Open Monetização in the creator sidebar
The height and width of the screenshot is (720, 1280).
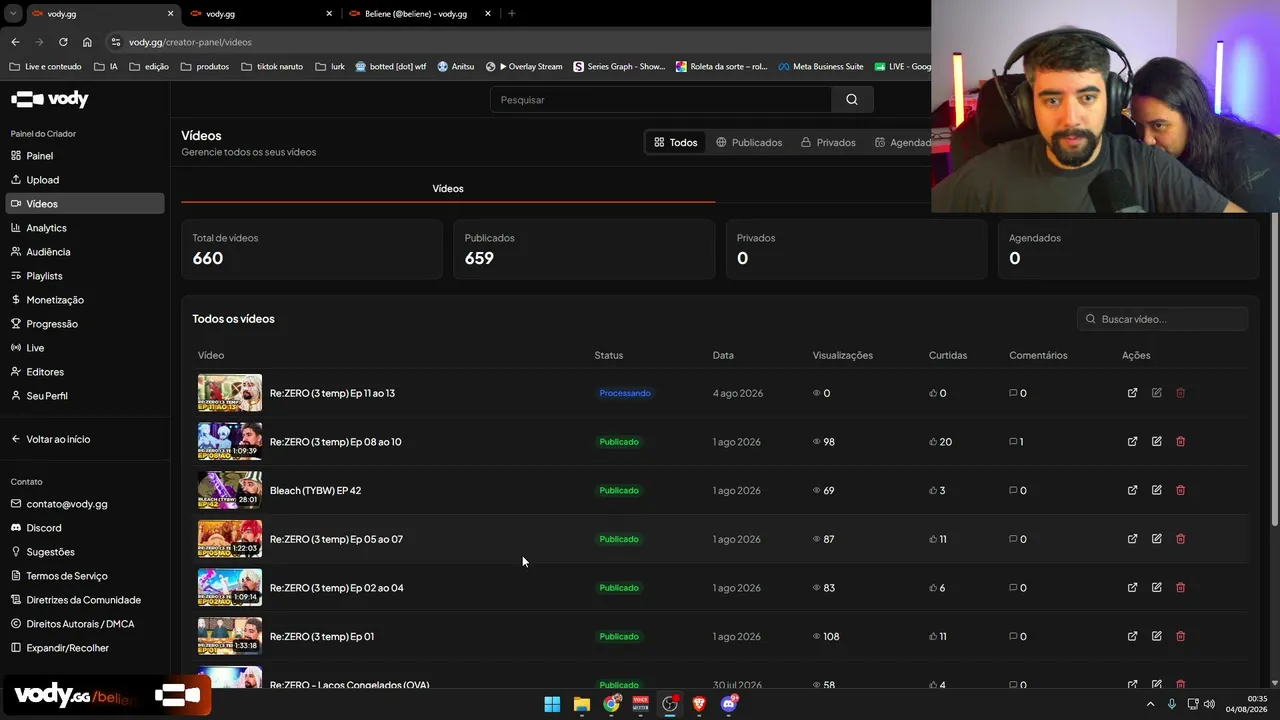85,300
